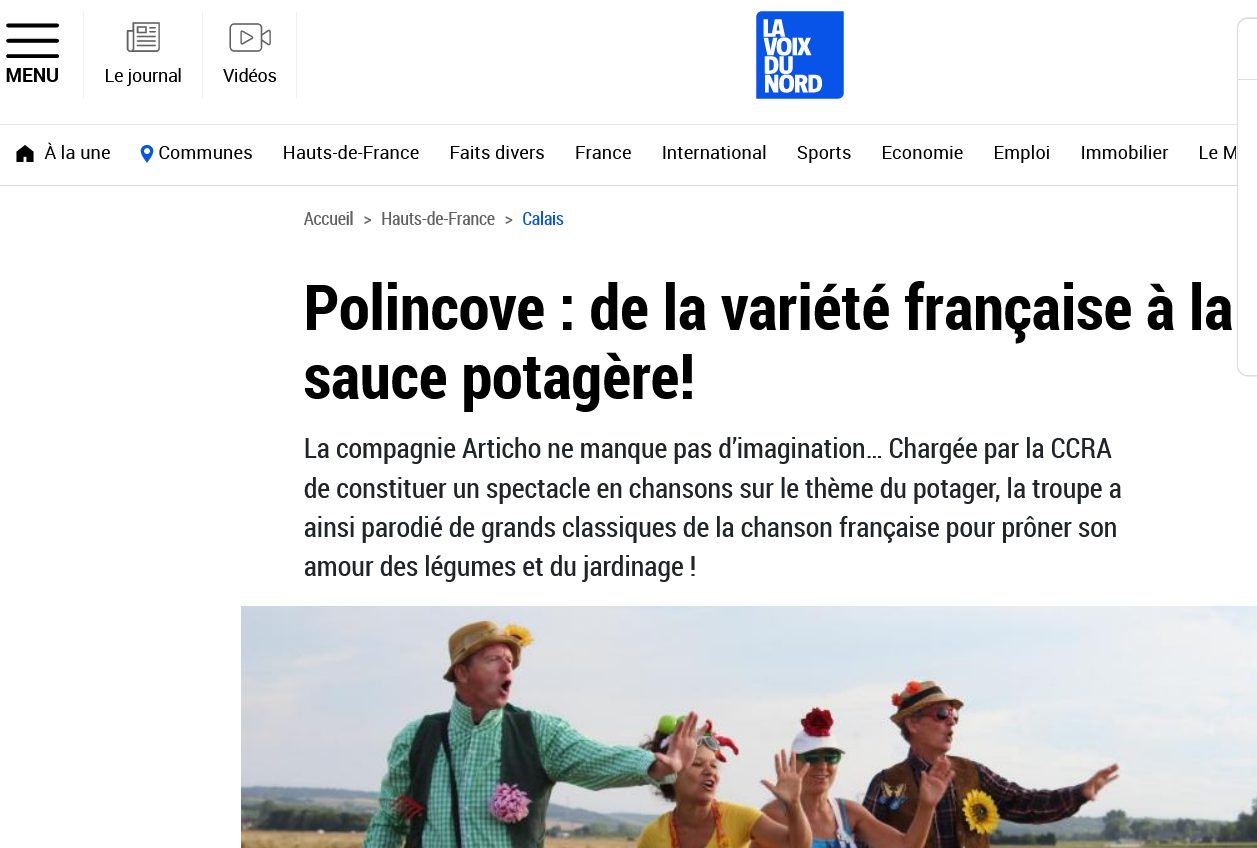The width and height of the screenshot is (1257, 848).
Task: Go to the Emploi section
Action: click(x=1021, y=153)
